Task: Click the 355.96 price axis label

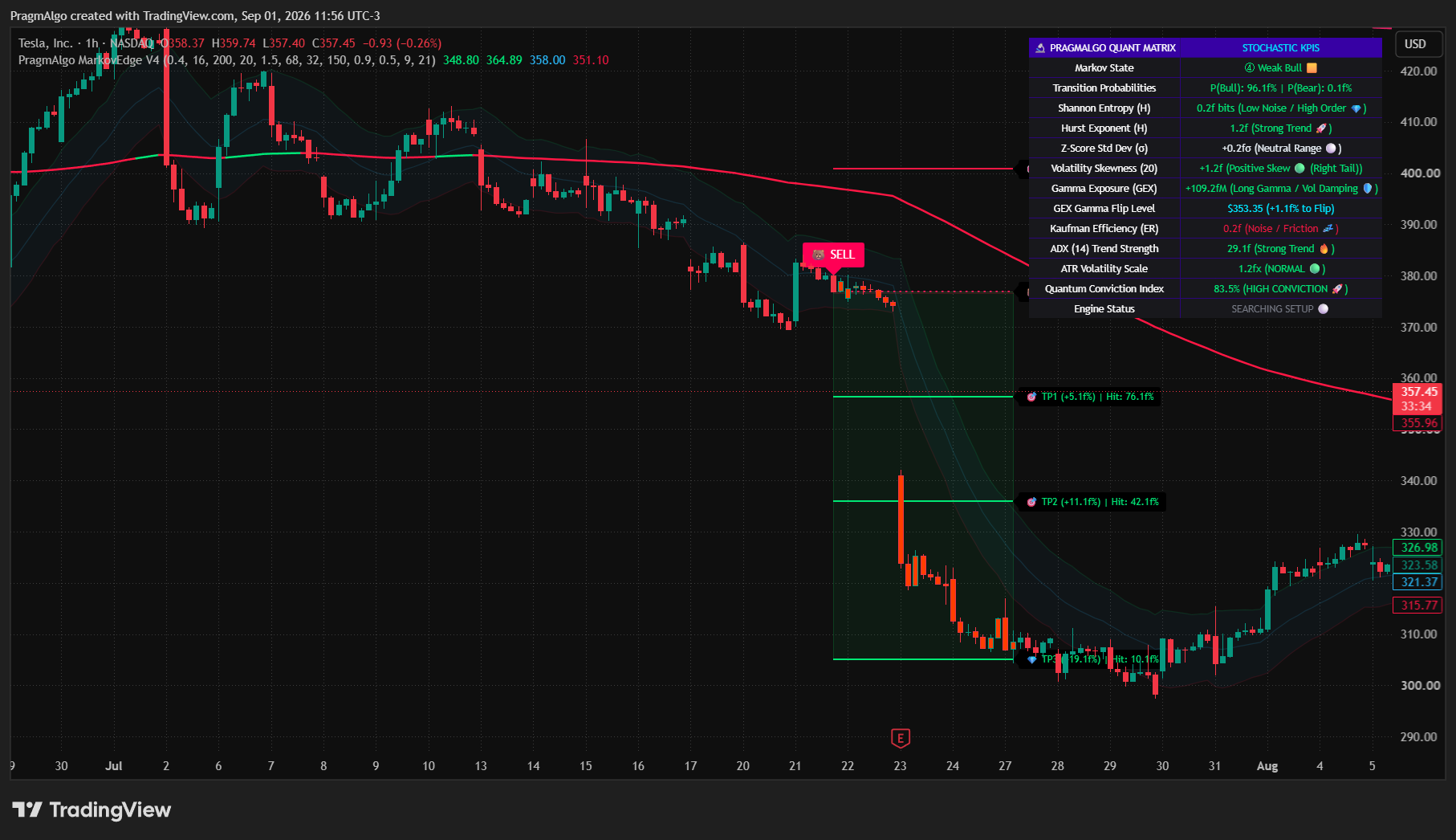Action: tap(1419, 423)
